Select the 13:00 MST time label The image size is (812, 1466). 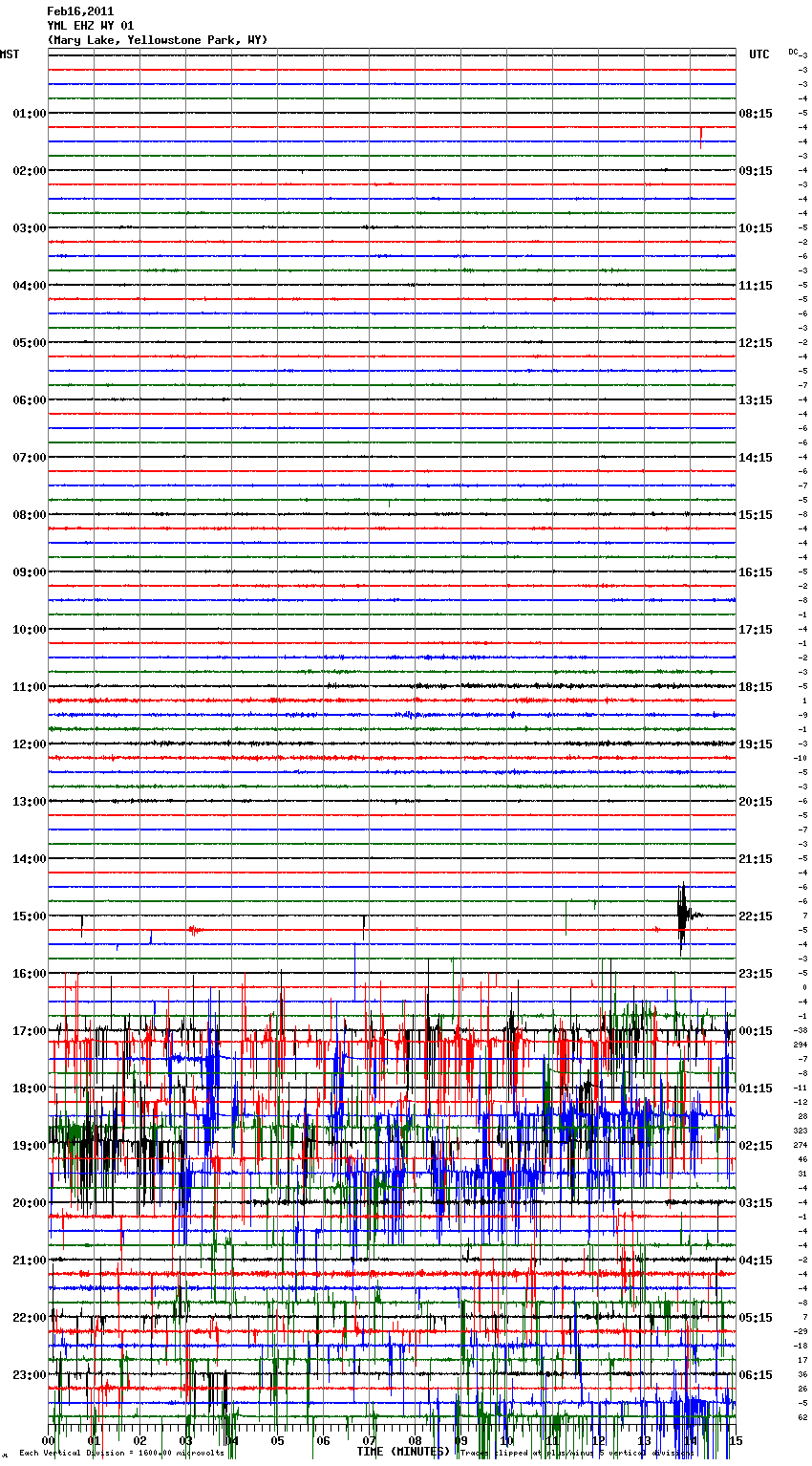pyautogui.click(x=29, y=802)
